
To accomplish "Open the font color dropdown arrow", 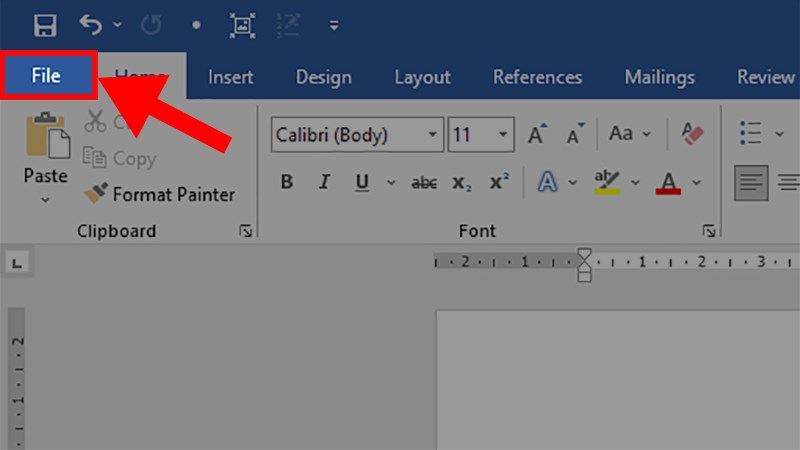I will [x=696, y=182].
